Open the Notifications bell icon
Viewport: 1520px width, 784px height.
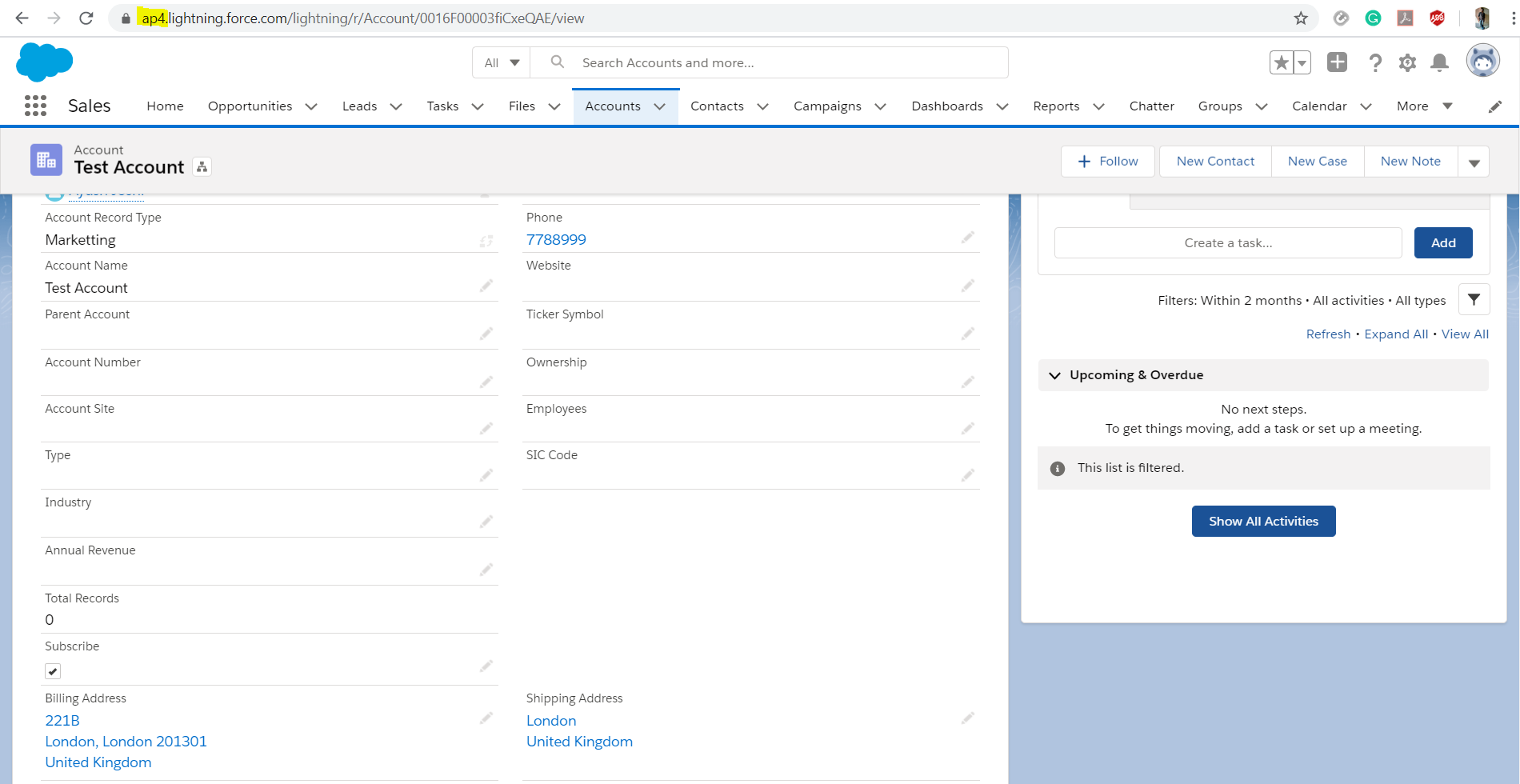tap(1439, 62)
